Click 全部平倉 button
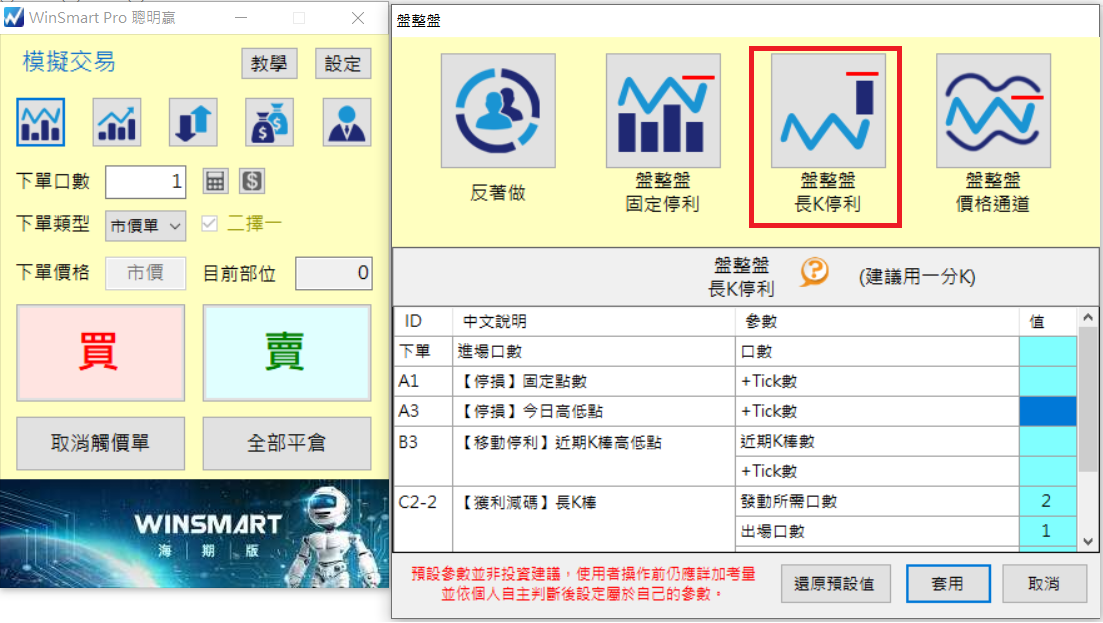Viewport: 1103px width, 623px height. [x=287, y=443]
